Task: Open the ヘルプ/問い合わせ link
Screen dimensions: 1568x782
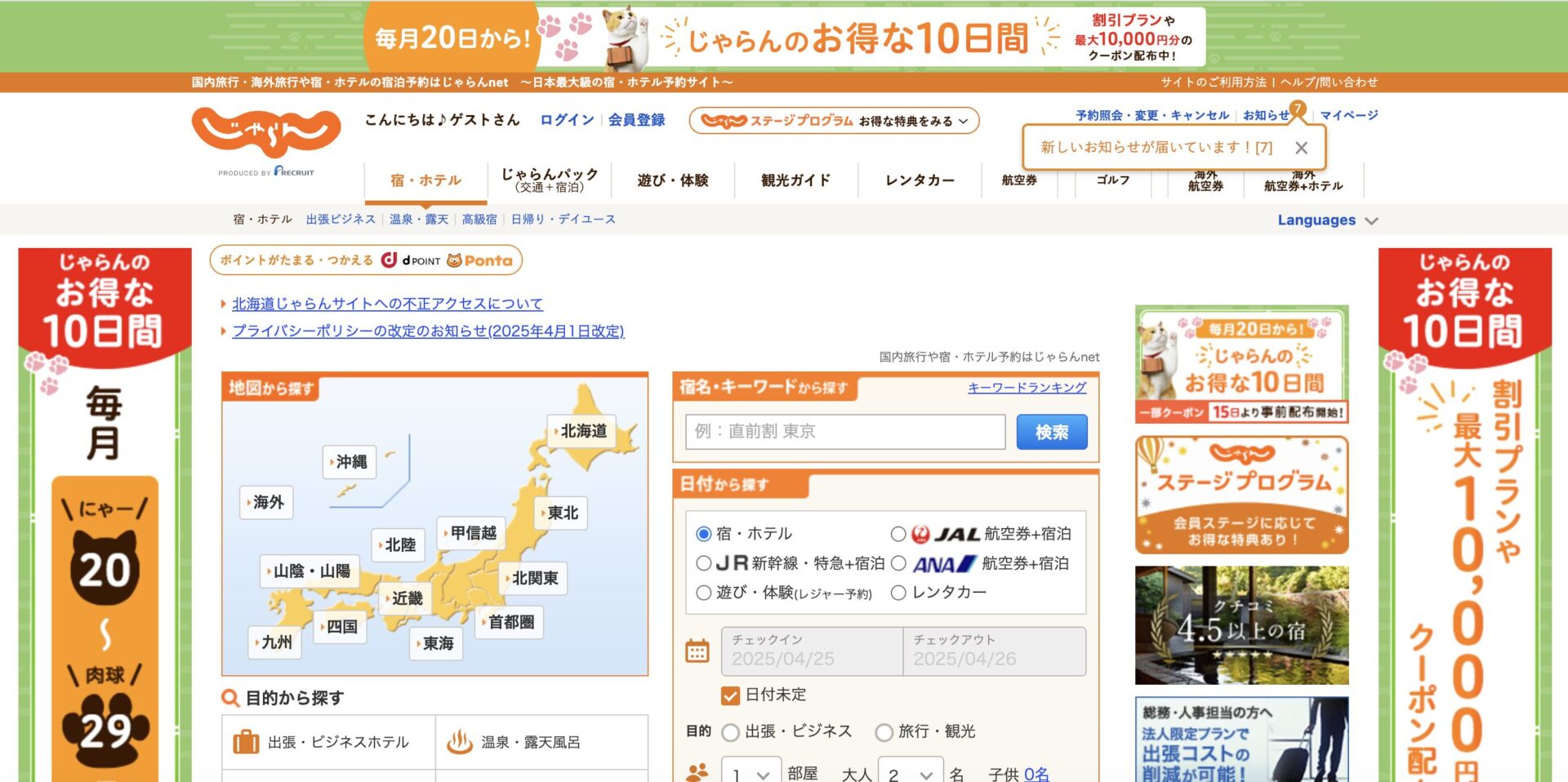Action: [x=1329, y=82]
